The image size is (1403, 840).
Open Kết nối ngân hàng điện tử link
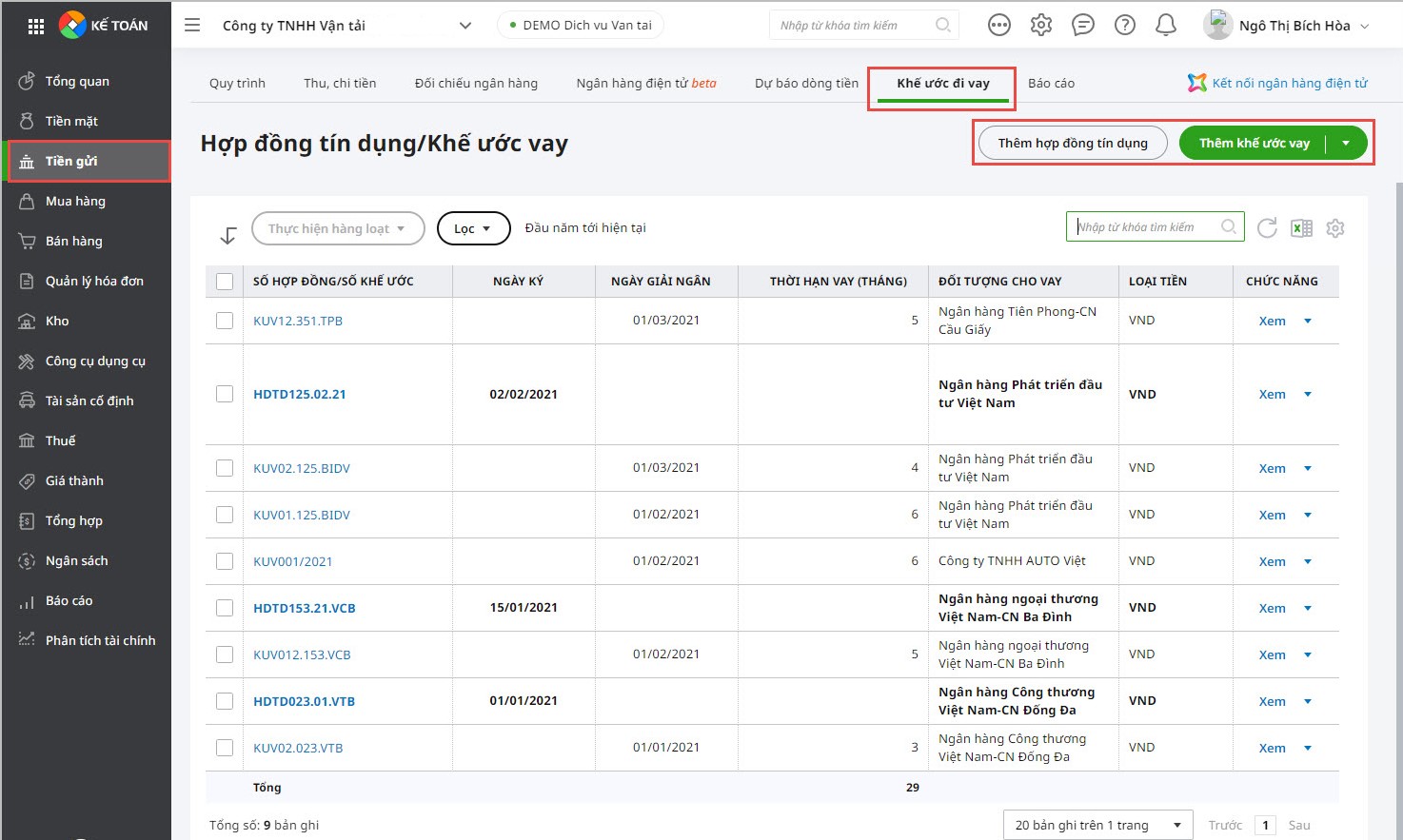(1278, 83)
